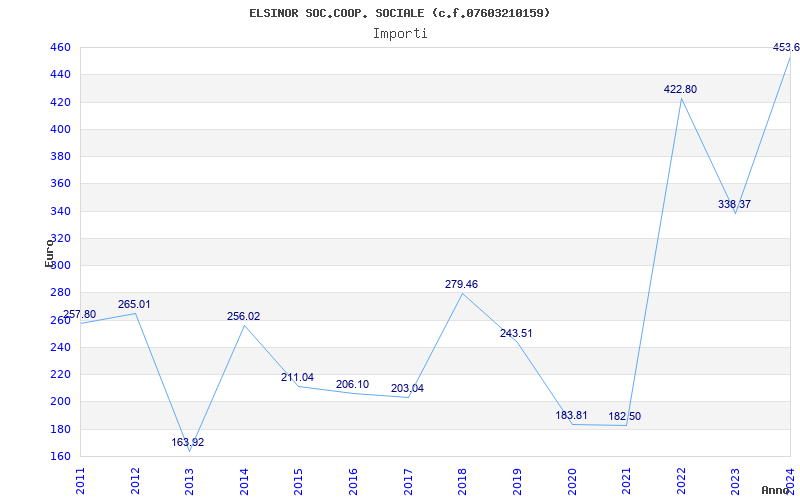Click the 453.6 top-right value label
The height and width of the screenshot is (500, 800).
pos(786,48)
